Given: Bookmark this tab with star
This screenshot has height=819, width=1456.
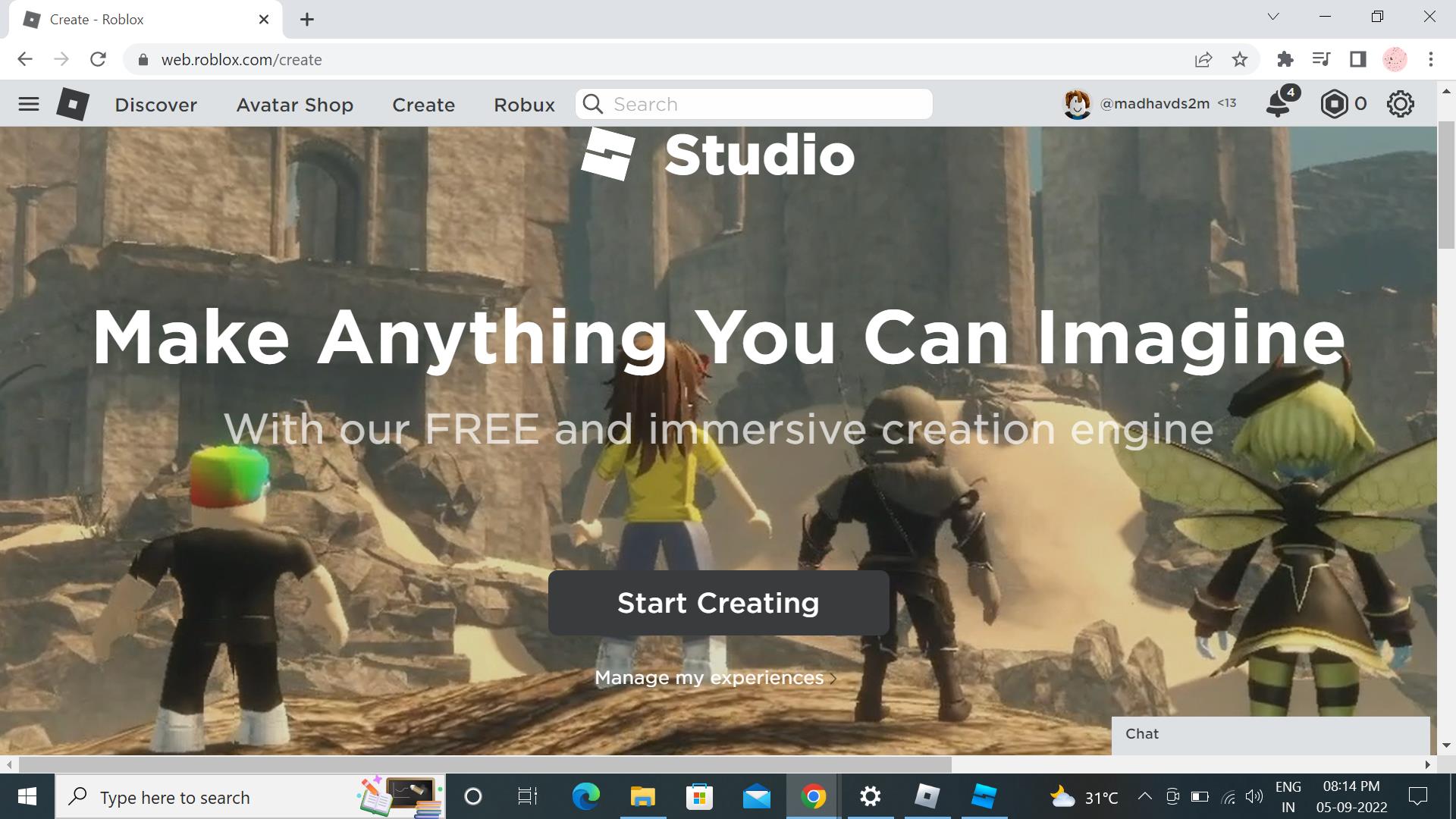Looking at the screenshot, I should (1240, 59).
